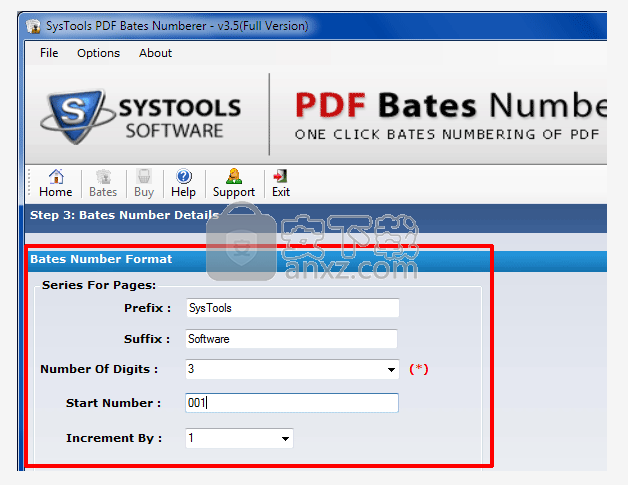Click the 'Start Number :' label
The image size is (628, 485).
pos(113,403)
